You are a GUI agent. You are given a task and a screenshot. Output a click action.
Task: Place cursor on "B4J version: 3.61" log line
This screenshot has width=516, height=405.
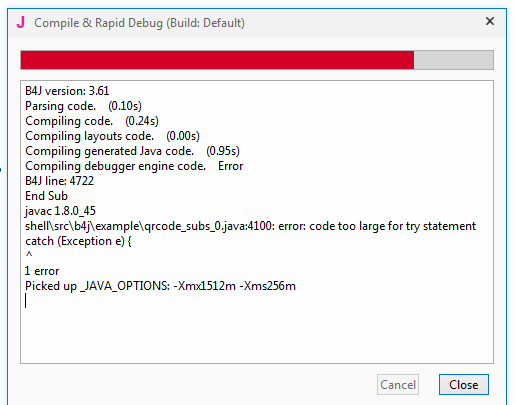click(67, 91)
